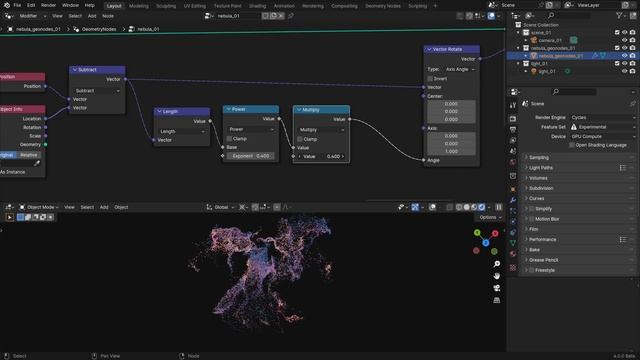Image resolution: width=640 pixels, height=360 pixels.
Task: Expand the Sampling panel
Action: [x=578, y=157]
